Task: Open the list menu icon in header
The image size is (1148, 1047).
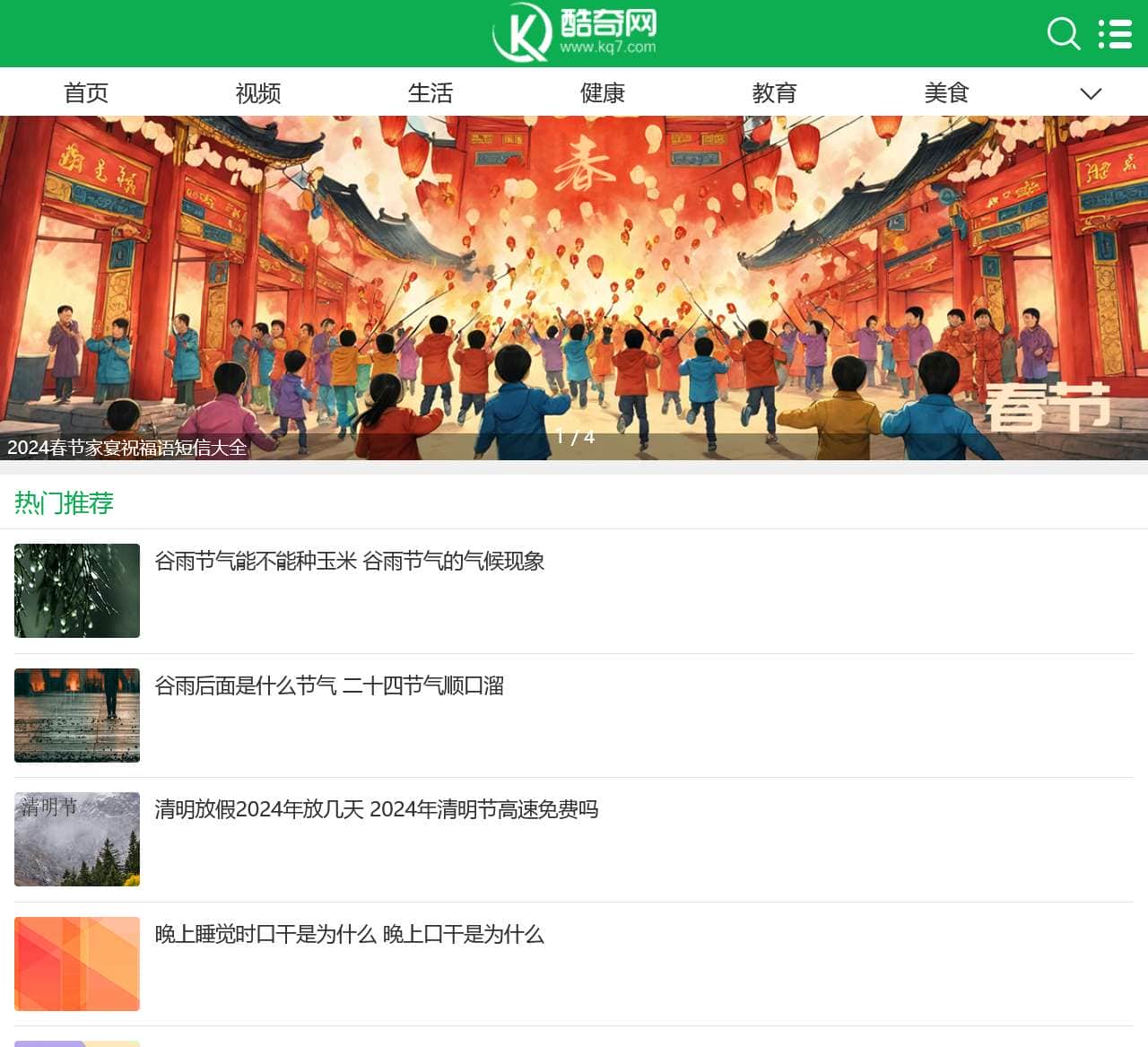Action: [1116, 33]
